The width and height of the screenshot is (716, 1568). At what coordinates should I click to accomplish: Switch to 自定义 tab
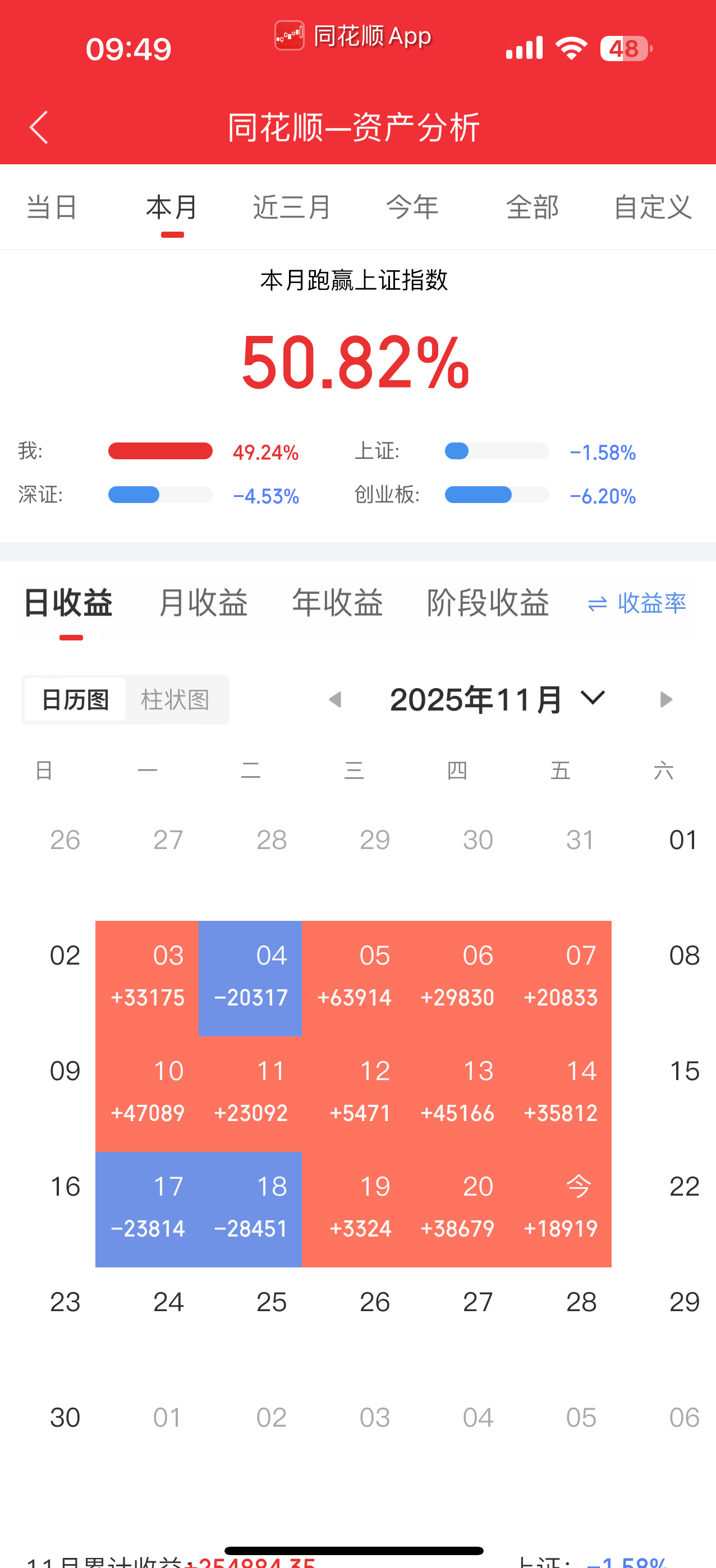tap(653, 207)
